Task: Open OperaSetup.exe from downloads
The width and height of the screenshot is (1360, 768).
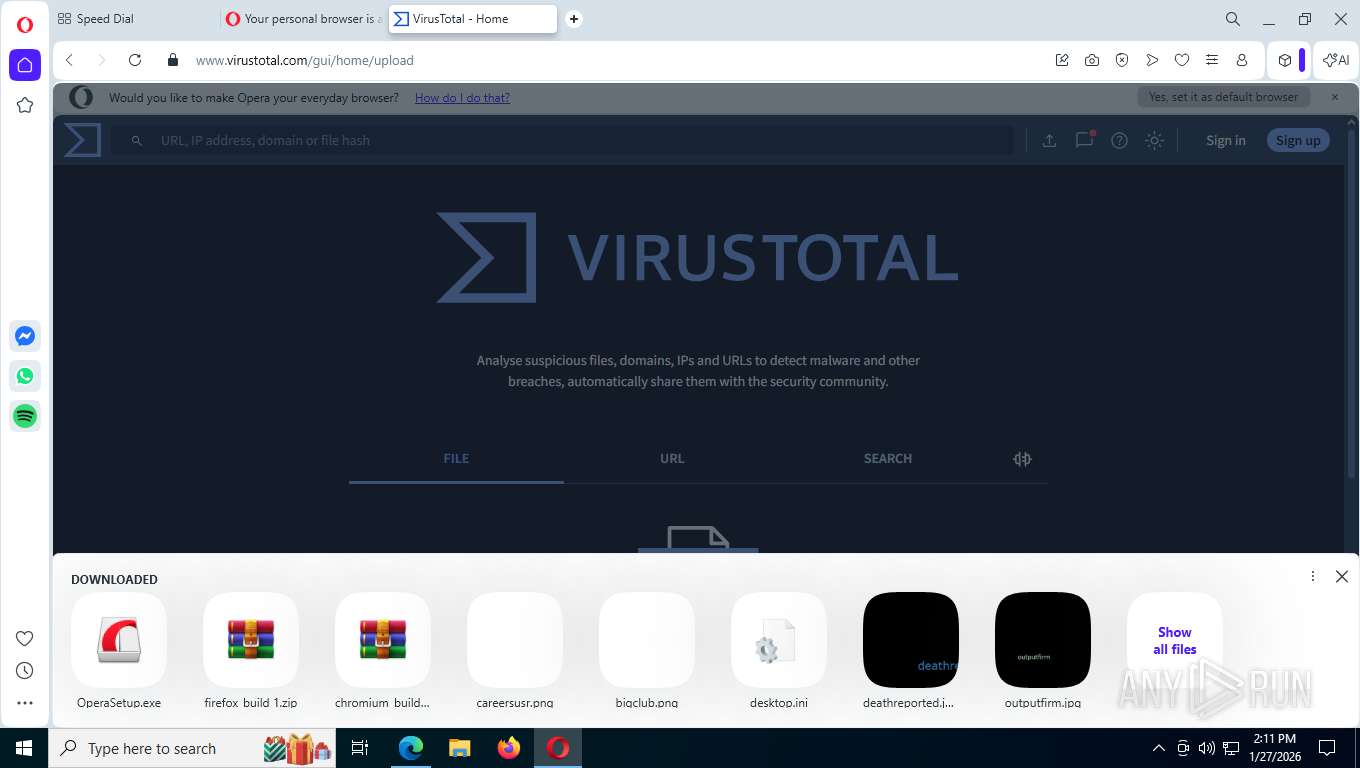Action: coord(119,650)
